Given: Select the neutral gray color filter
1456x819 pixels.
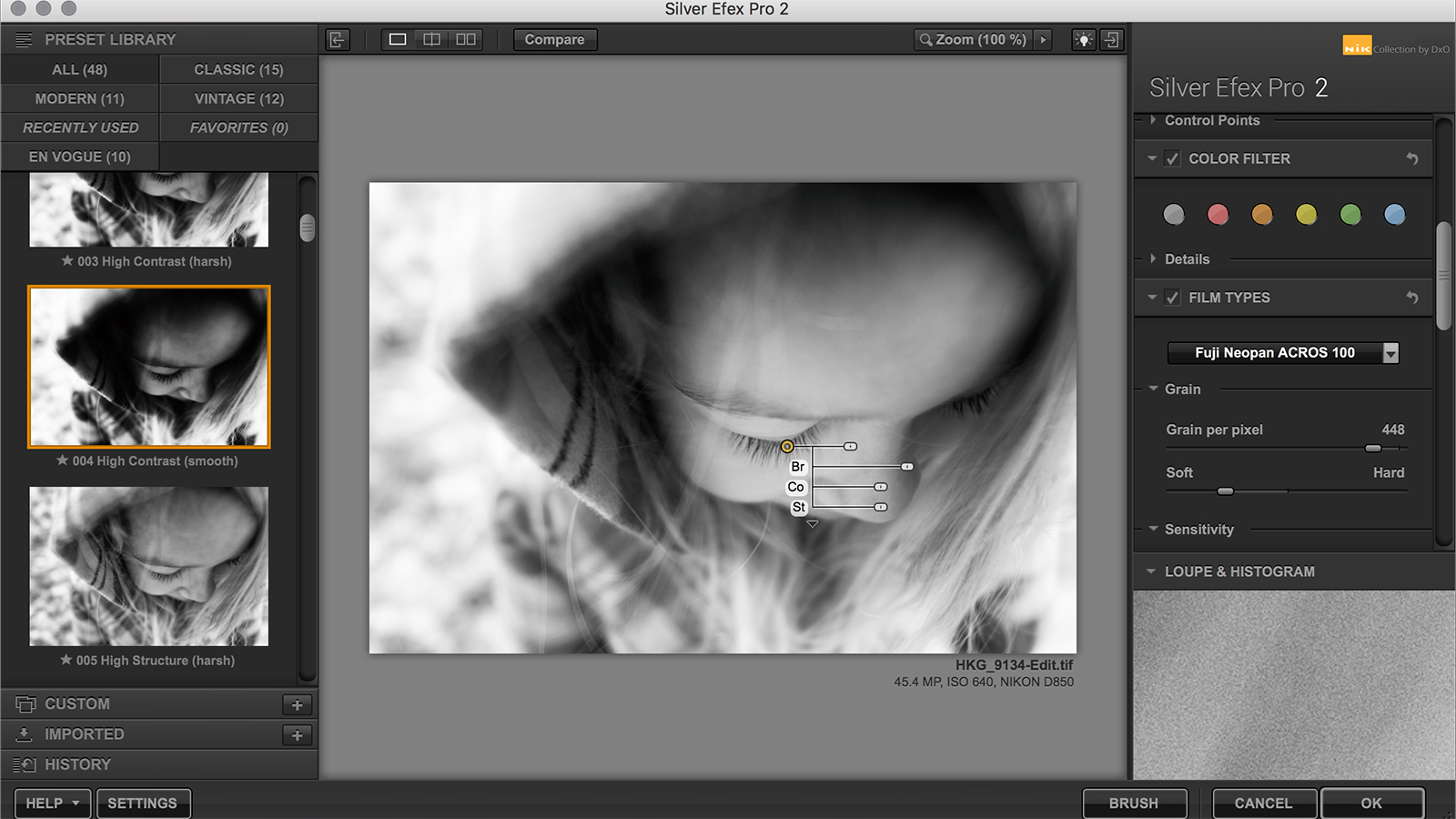Looking at the screenshot, I should click(x=1174, y=214).
